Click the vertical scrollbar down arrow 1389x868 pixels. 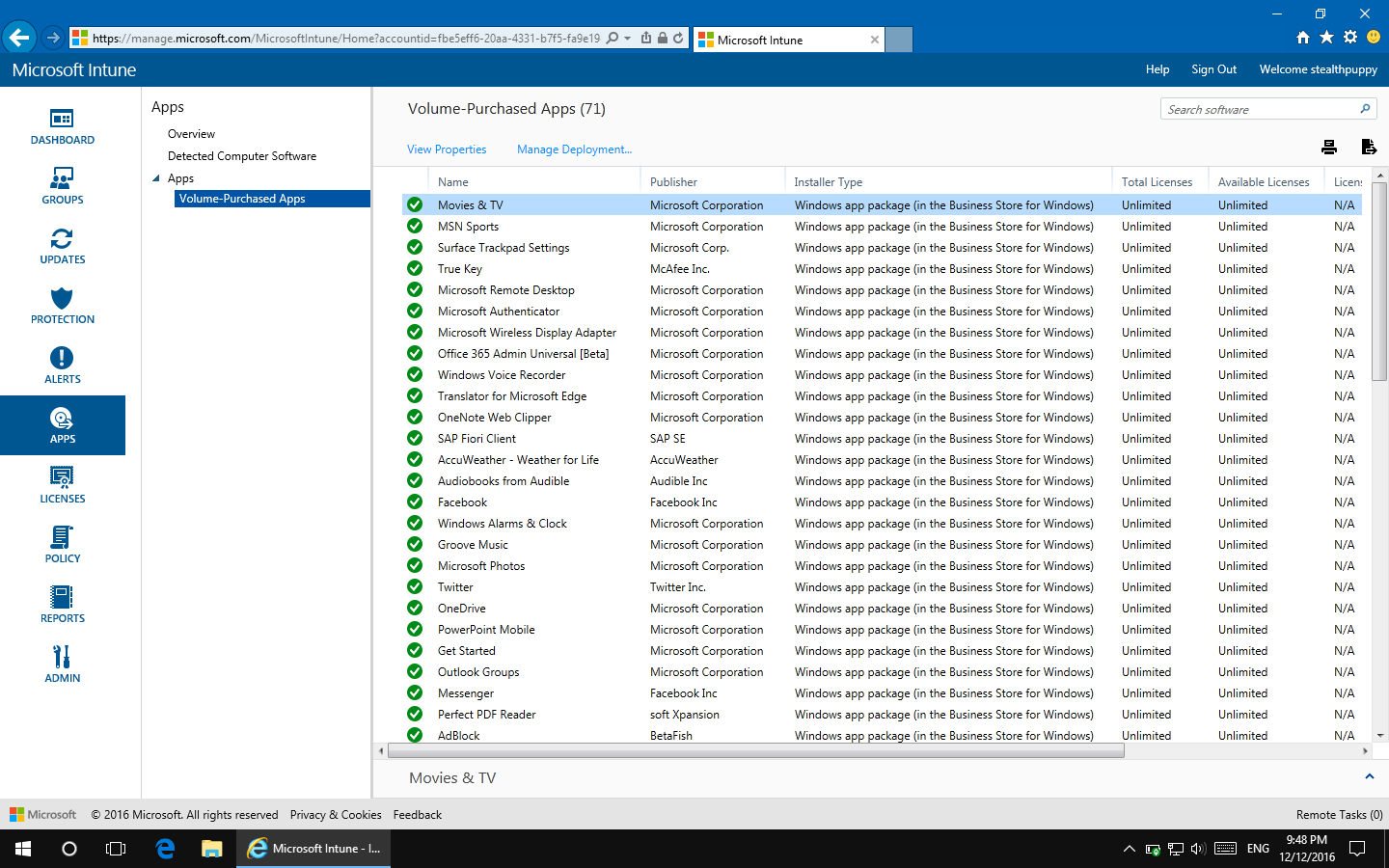coord(1380,735)
